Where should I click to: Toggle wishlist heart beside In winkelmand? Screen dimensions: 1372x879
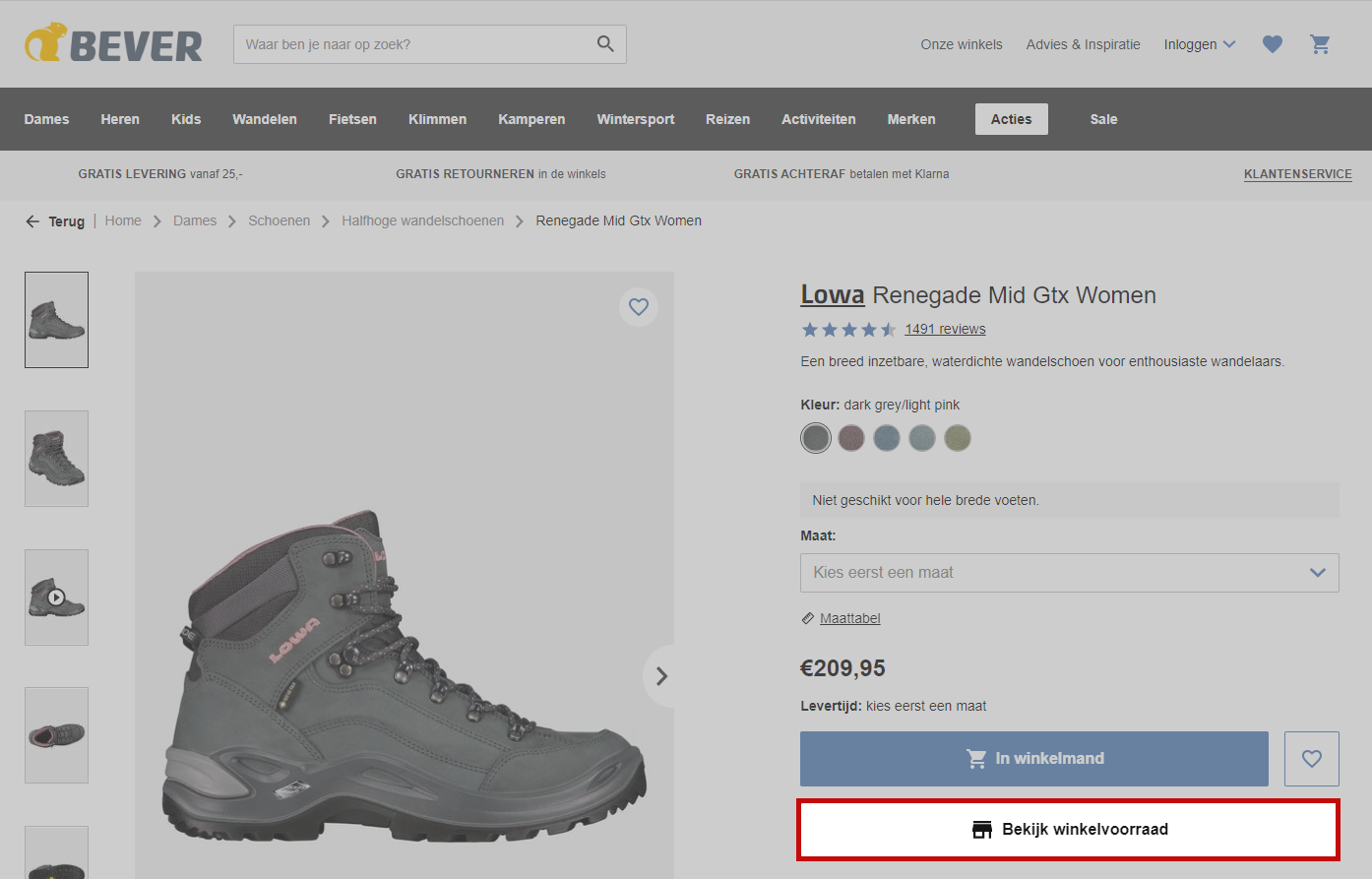(x=1311, y=759)
